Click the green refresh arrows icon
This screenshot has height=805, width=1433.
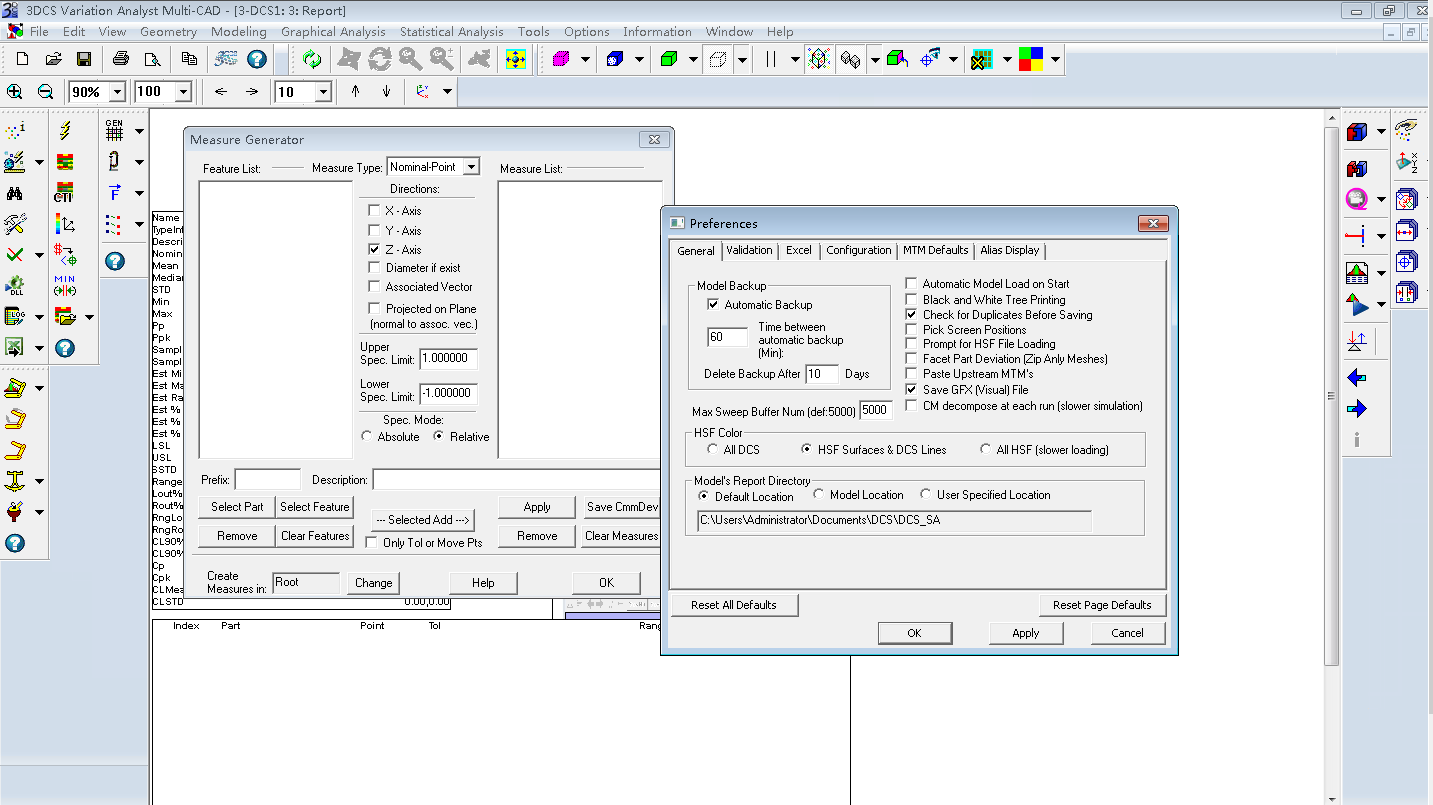click(x=312, y=60)
